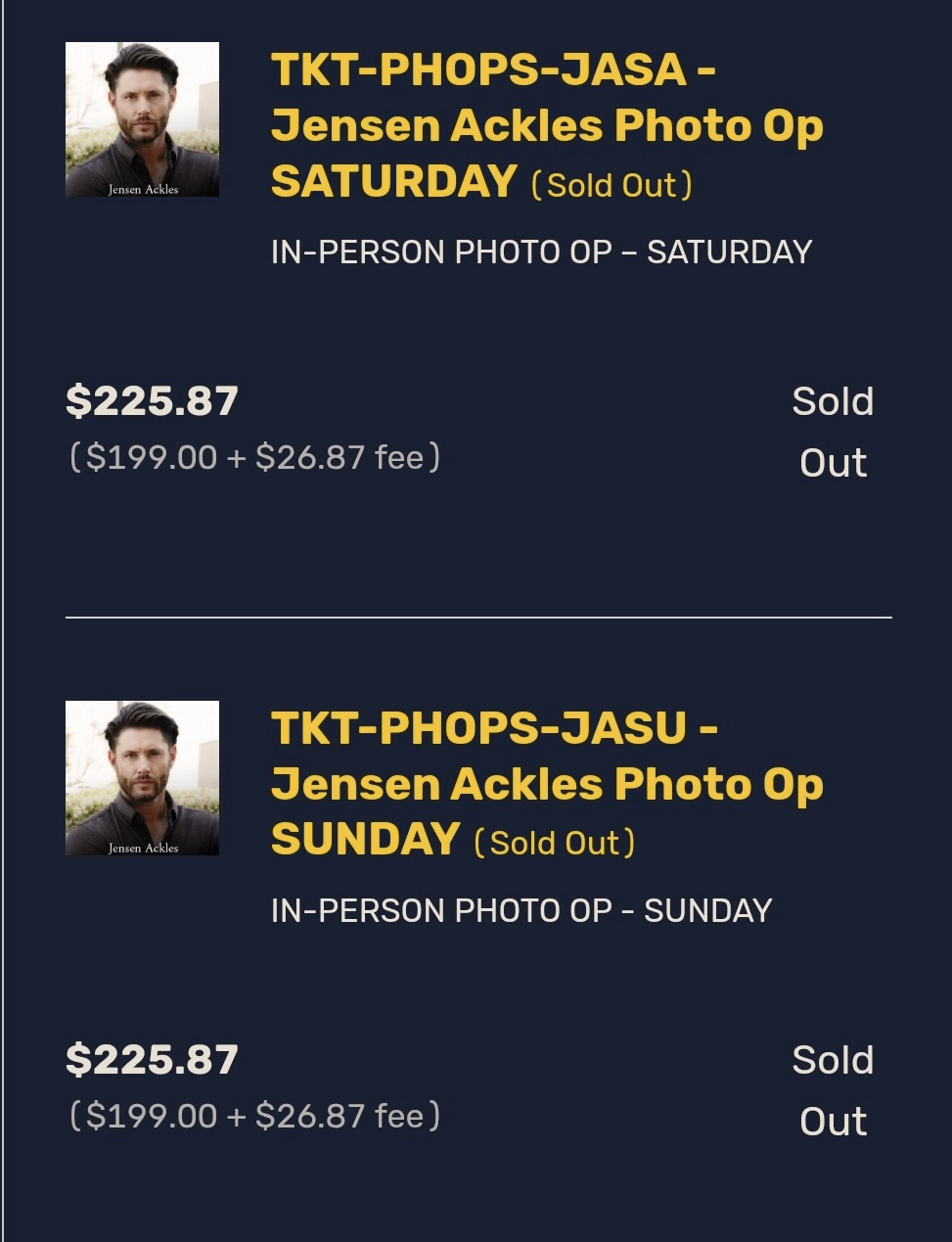952x1242 pixels.
Task: Click the Saturday fee breakdown in parentheses
Action: coord(254,457)
